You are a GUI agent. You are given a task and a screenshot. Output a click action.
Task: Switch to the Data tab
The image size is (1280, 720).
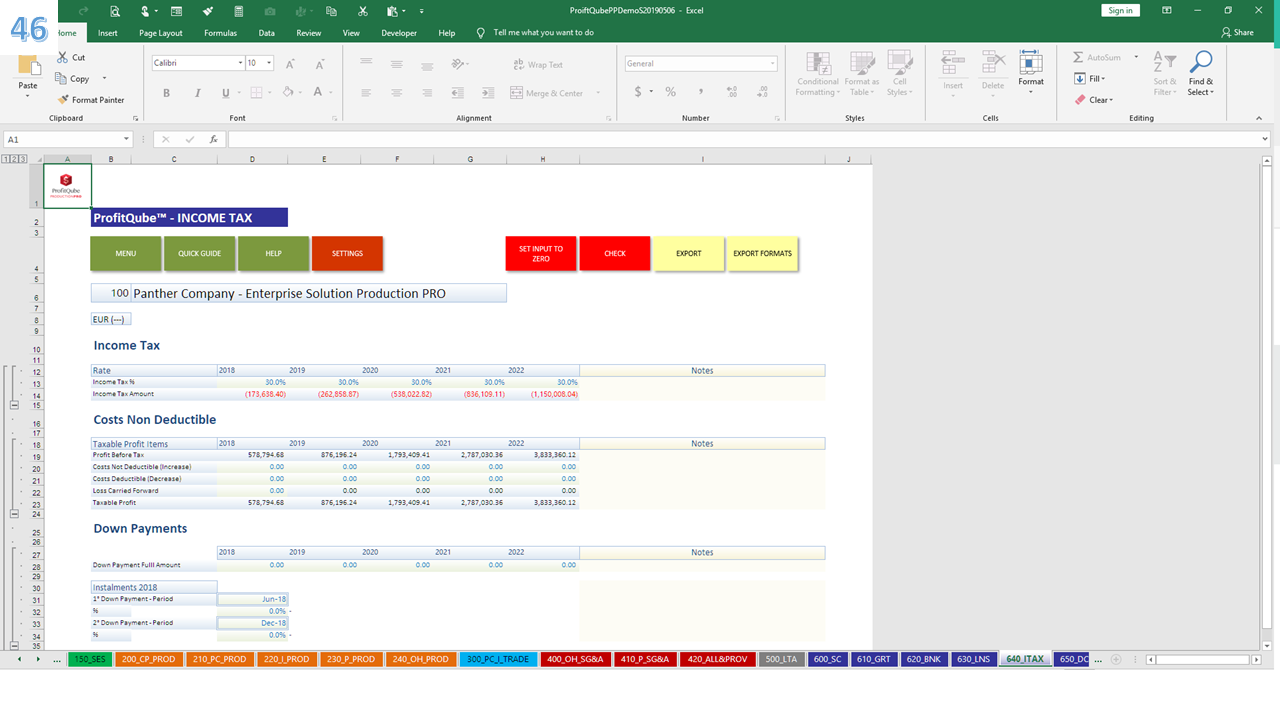267,33
